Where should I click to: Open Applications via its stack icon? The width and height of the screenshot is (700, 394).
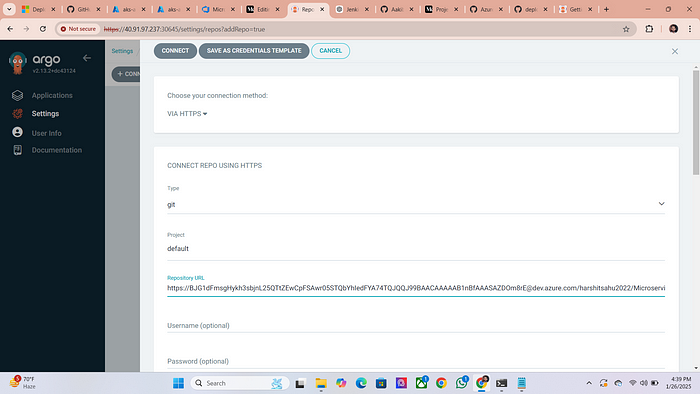17,95
